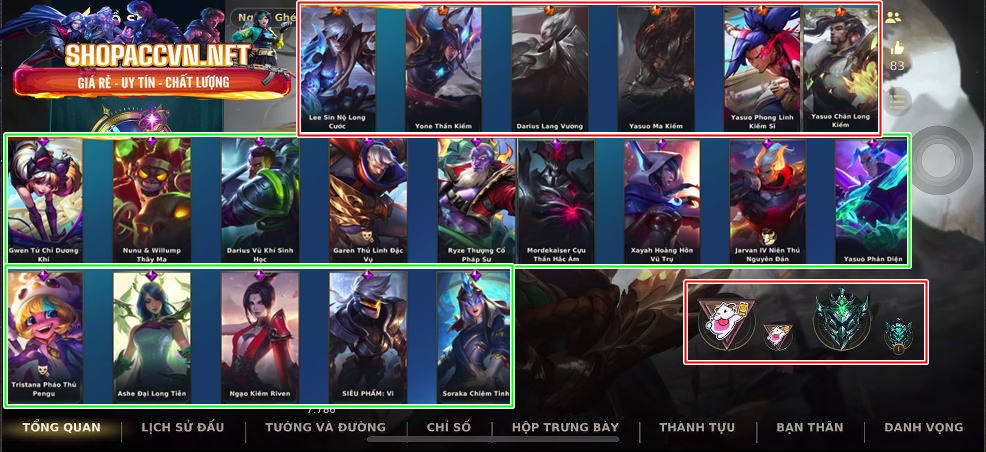Select the Soraka Chiêm Tinh skin card

coord(473,337)
